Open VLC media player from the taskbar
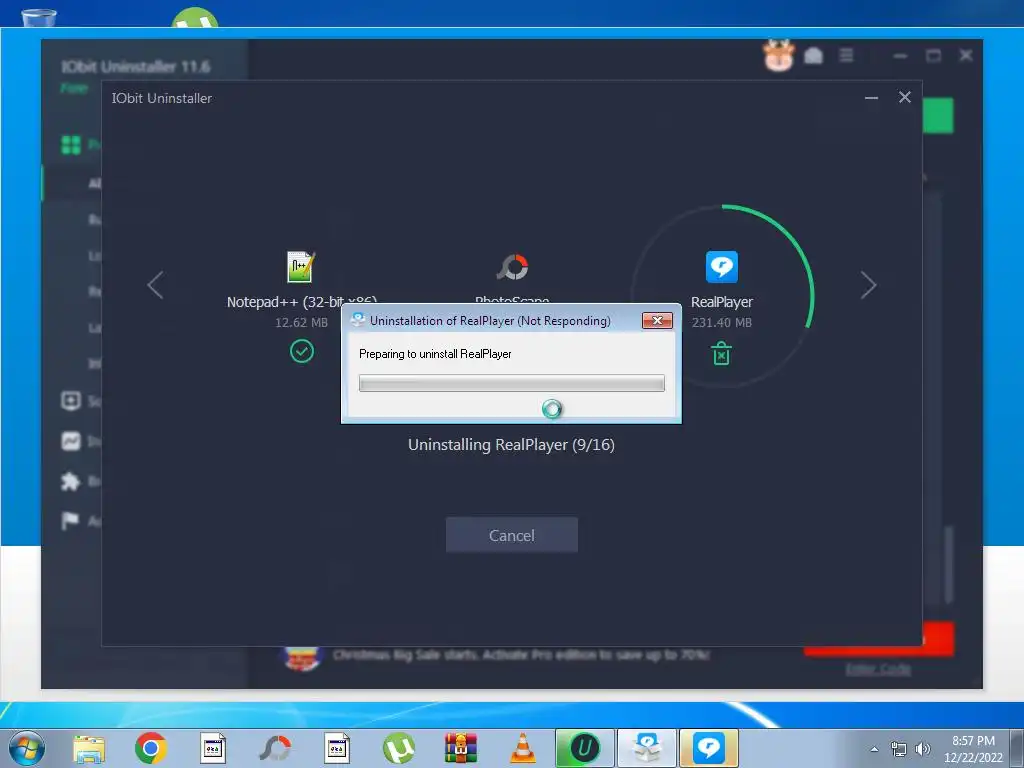Image resolution: width=1024 pixels, height=768 pixels. click(x=522, y=748)
